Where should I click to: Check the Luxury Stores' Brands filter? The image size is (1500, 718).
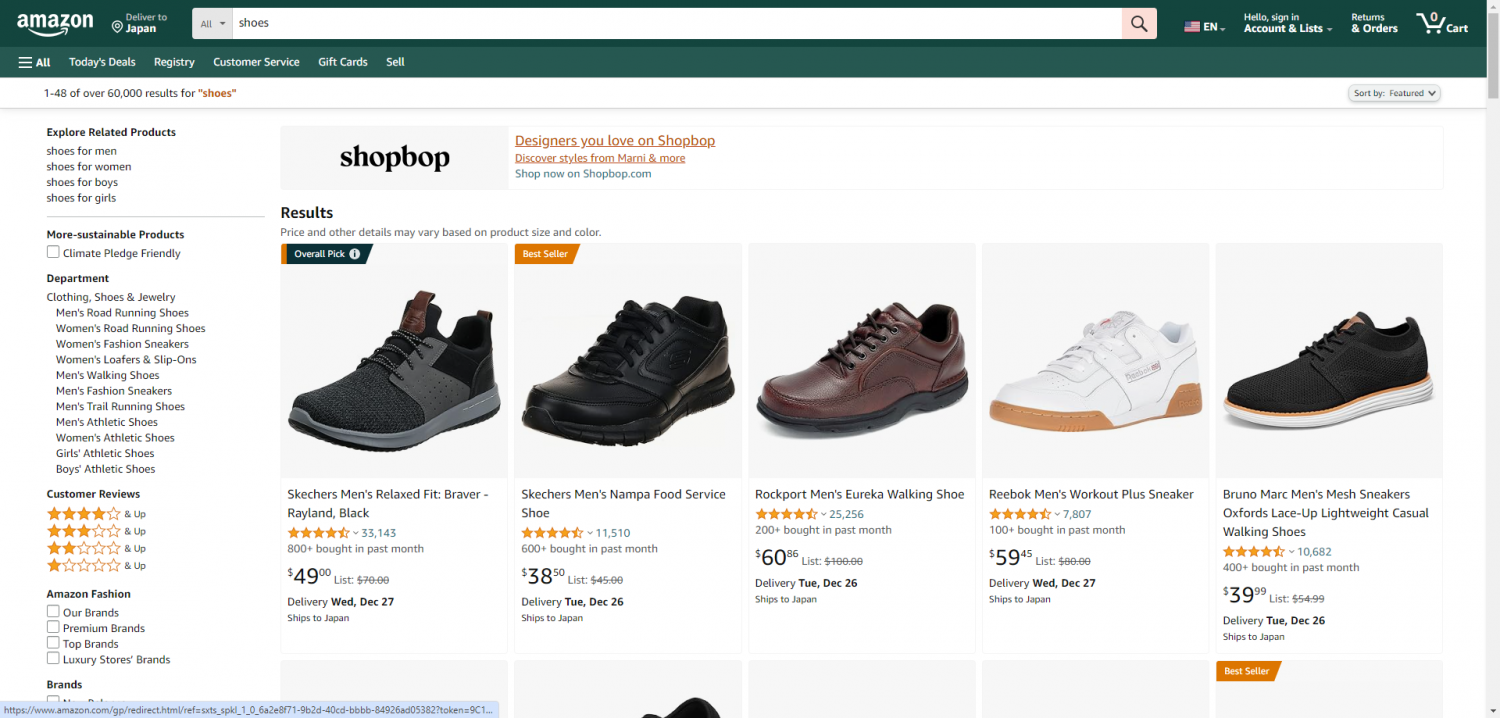pyautogui.click(x=53, y=658)
